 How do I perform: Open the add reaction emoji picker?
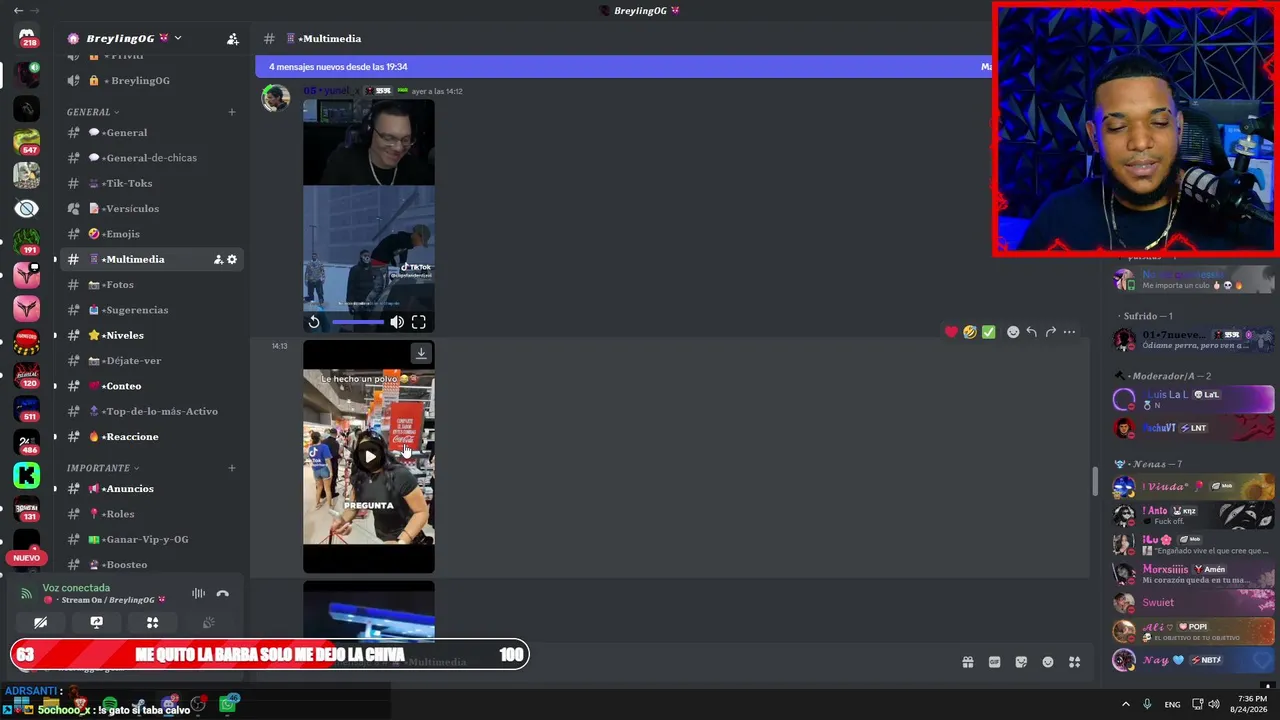click(x=1013, y=332)
